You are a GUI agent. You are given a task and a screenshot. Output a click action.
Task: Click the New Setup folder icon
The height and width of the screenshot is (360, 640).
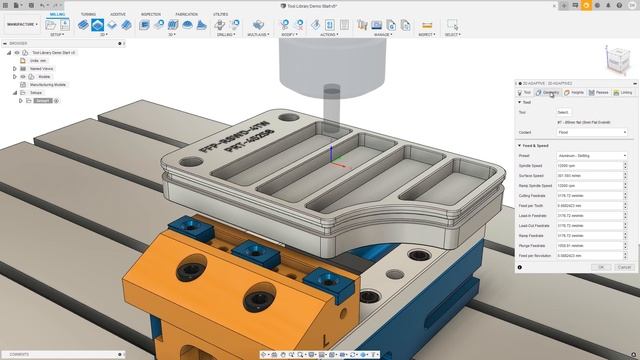click(50, 25)
